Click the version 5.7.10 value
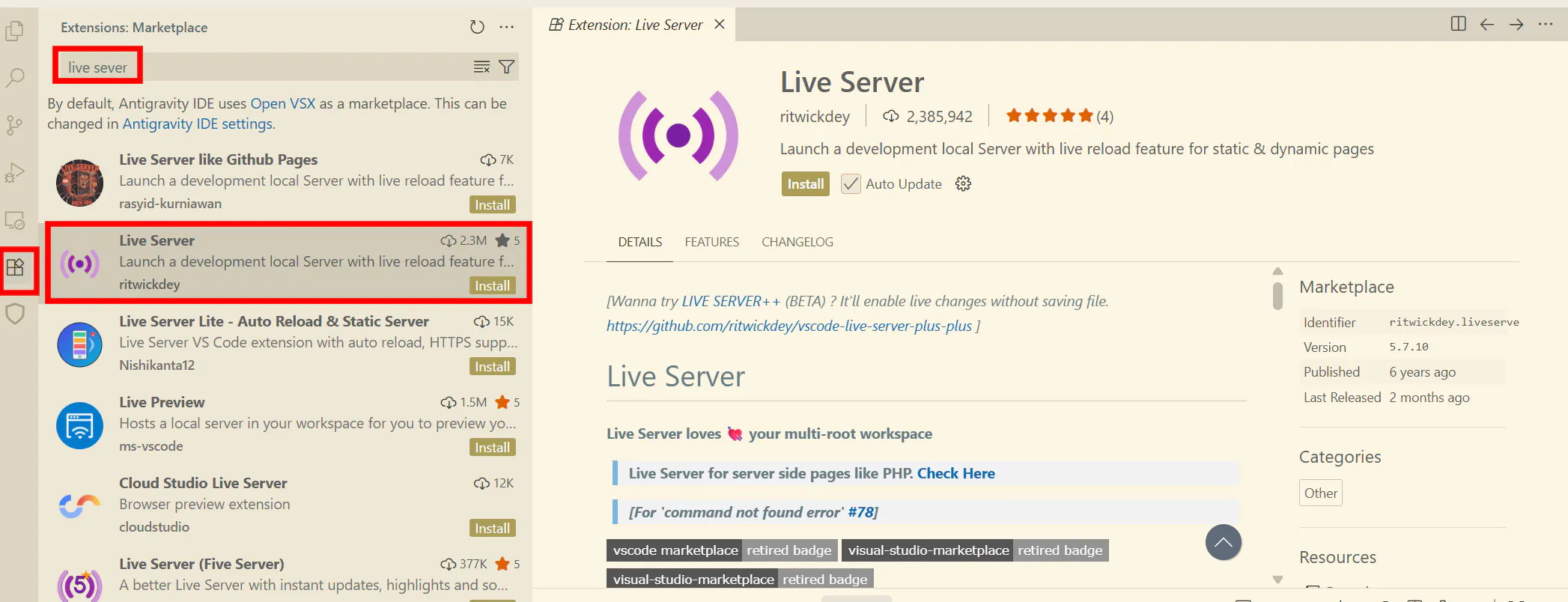This screenshot has width=1568, height=602. [1409, 347]
